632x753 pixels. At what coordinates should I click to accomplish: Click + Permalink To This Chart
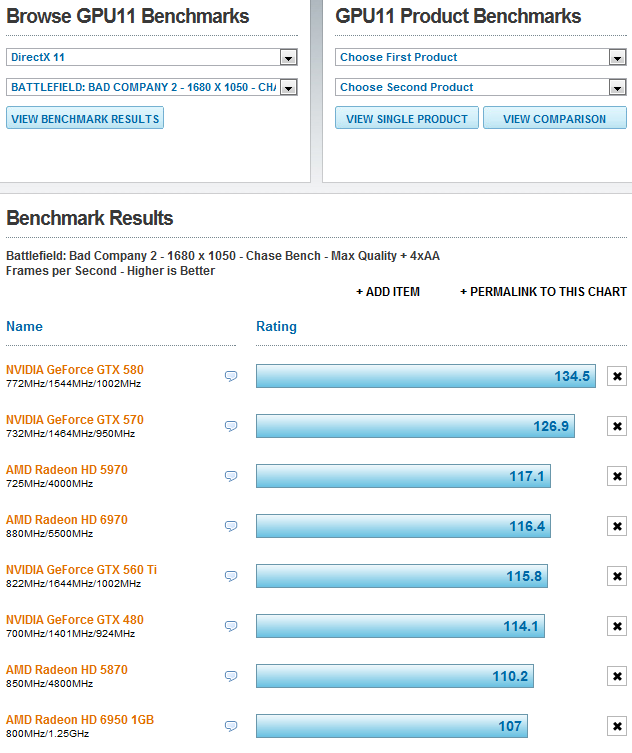[x=543, y=291]
